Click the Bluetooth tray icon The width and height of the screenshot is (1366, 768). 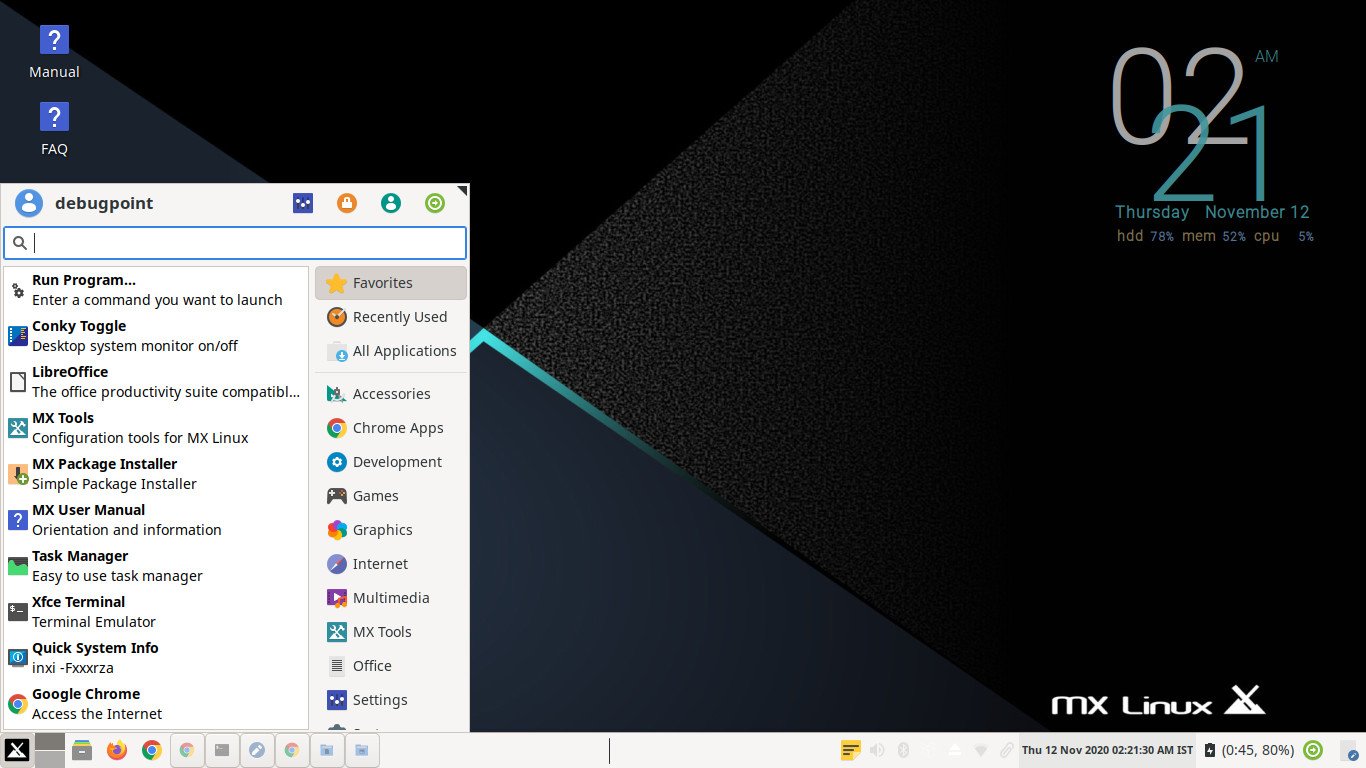click(902, 750)
